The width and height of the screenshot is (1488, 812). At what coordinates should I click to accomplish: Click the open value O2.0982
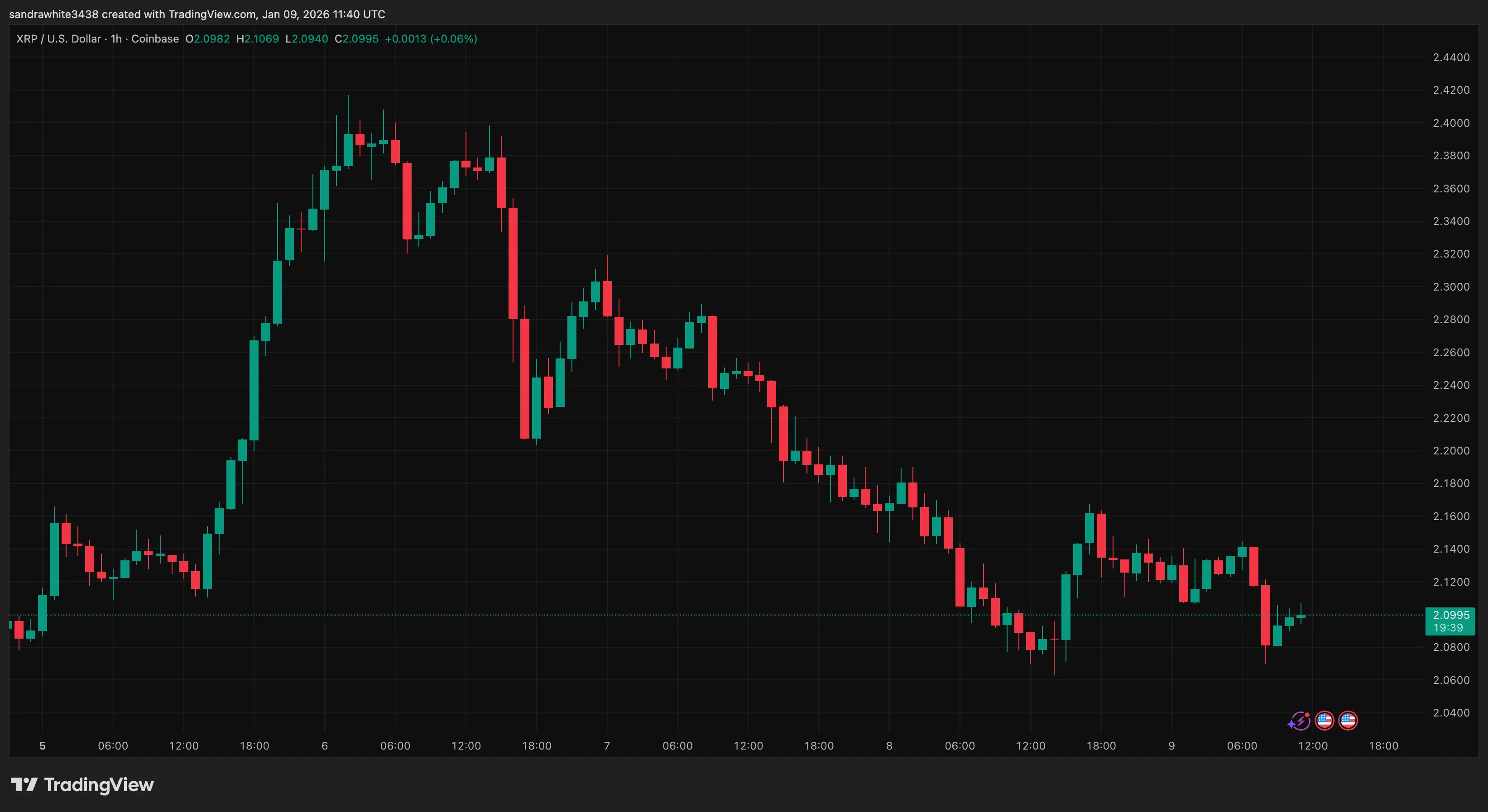[x=208, y=38]
